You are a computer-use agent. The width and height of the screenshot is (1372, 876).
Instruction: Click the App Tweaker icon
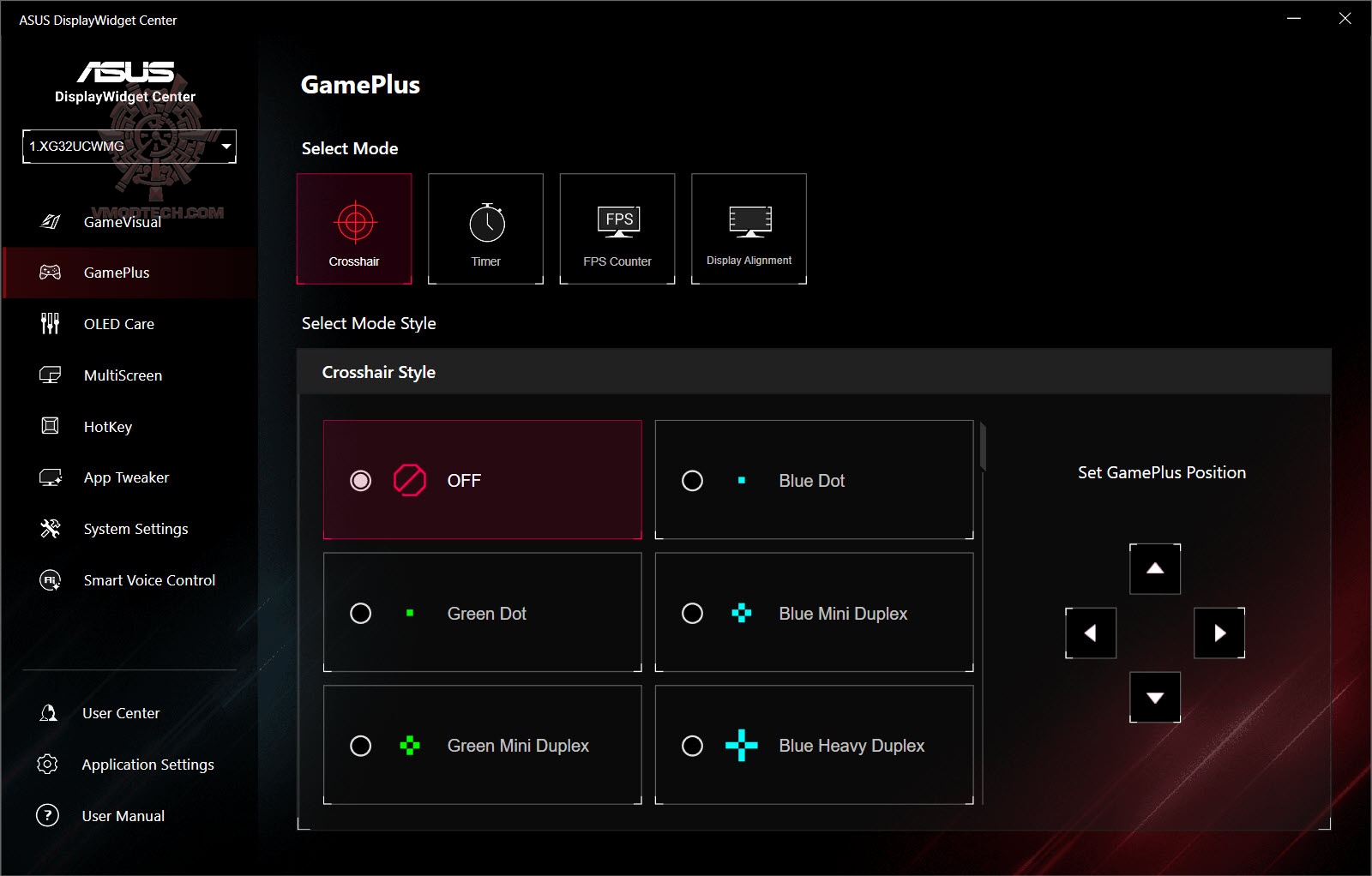point(51,477)
